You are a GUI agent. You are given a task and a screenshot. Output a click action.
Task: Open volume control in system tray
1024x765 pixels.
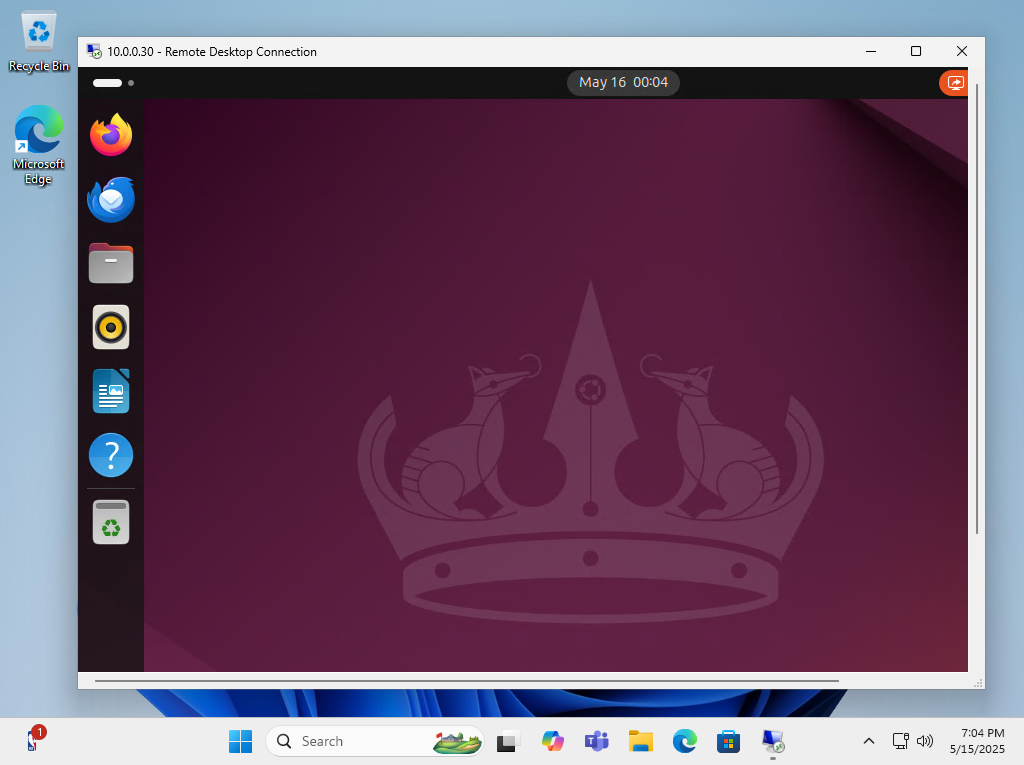point(925,741)
